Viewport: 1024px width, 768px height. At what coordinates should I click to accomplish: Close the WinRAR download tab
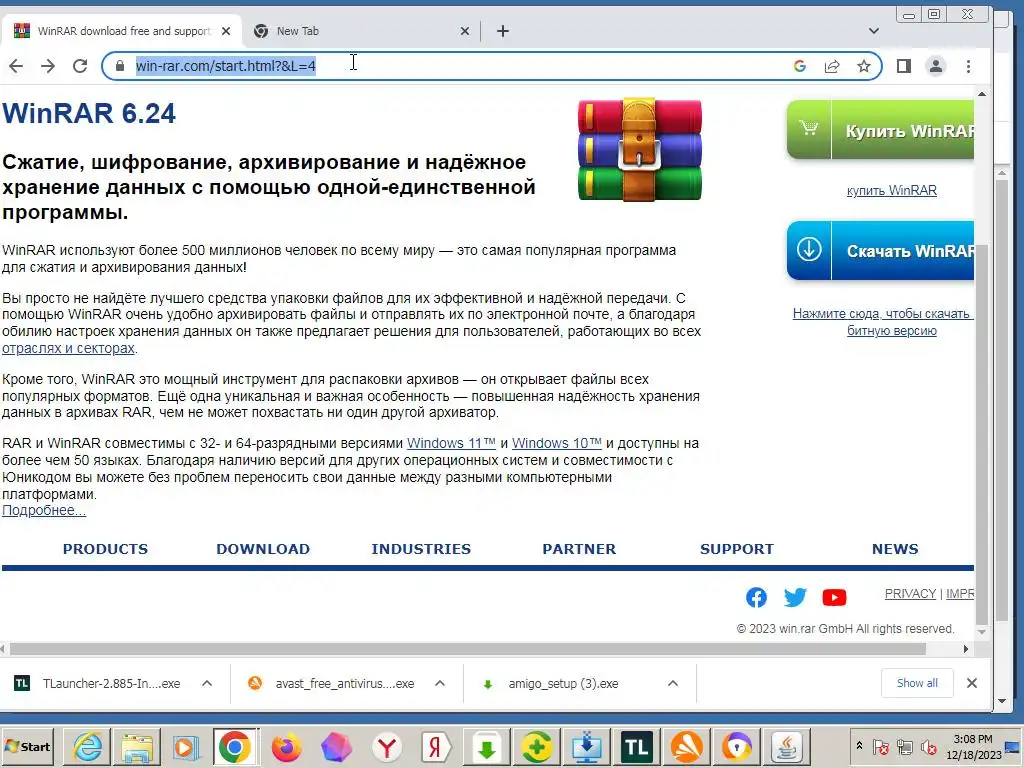(226, 31)
